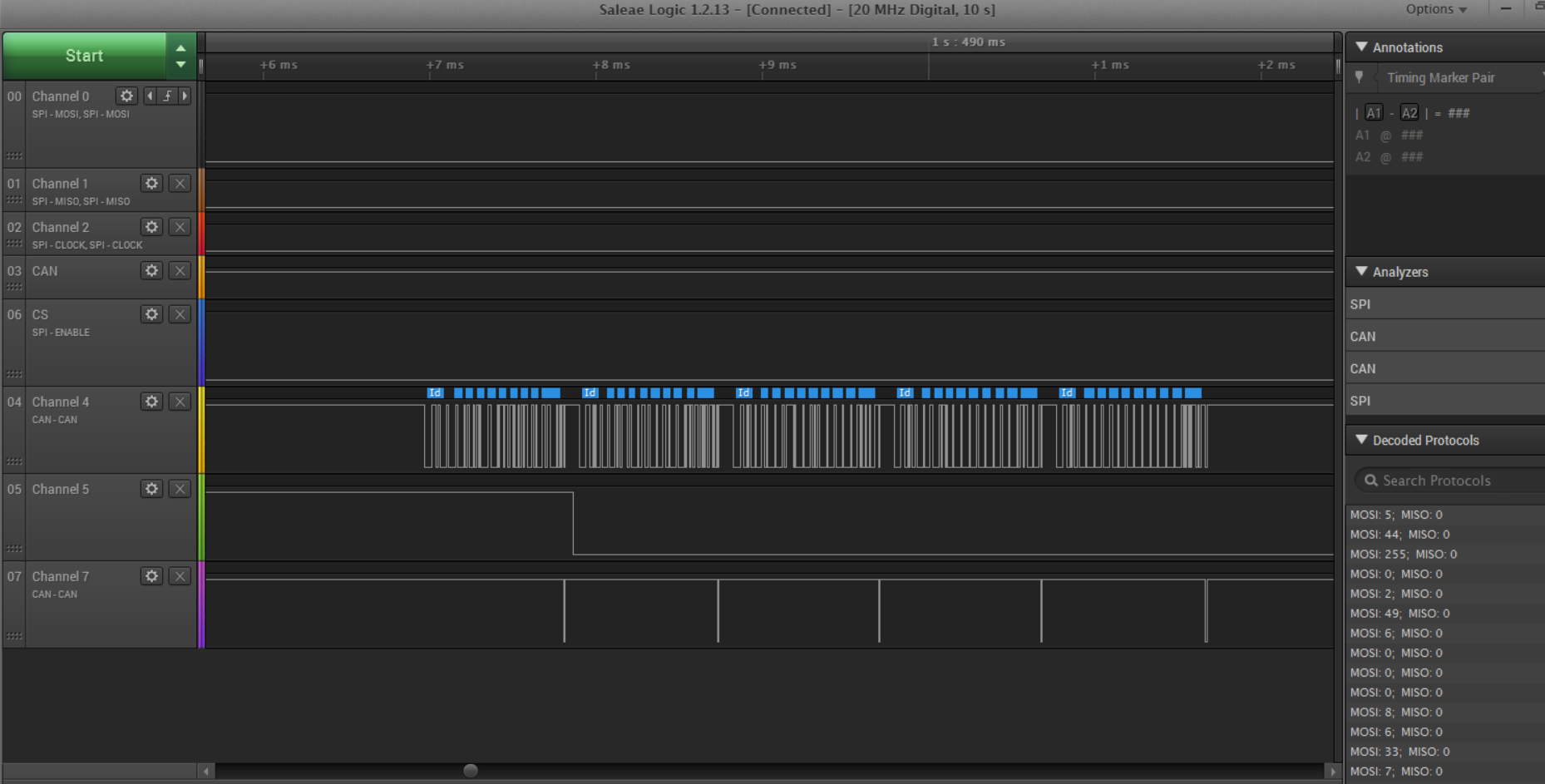This screenshot has width=1545, height=784.
Task: Click the Search Protocols field
Action: [x=1451, y=481]
